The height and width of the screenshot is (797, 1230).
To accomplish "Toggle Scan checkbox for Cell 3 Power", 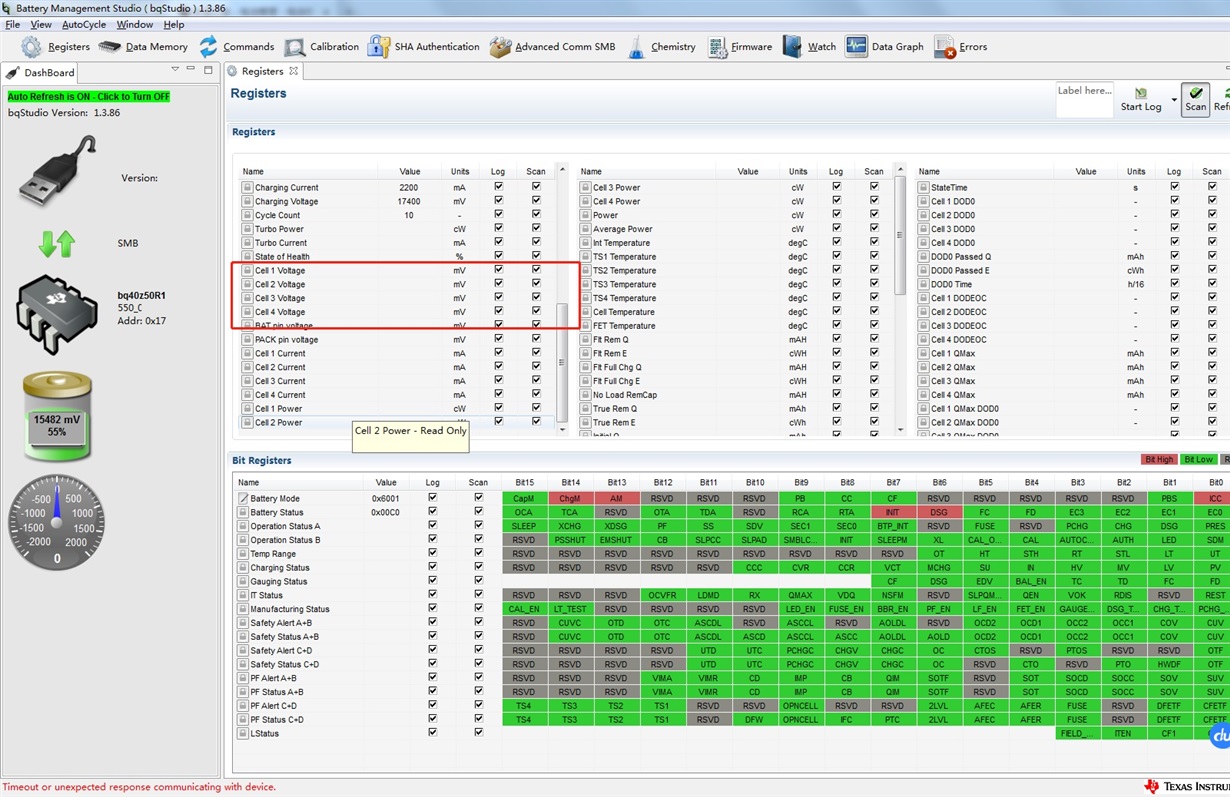I will tap(874, 187).
